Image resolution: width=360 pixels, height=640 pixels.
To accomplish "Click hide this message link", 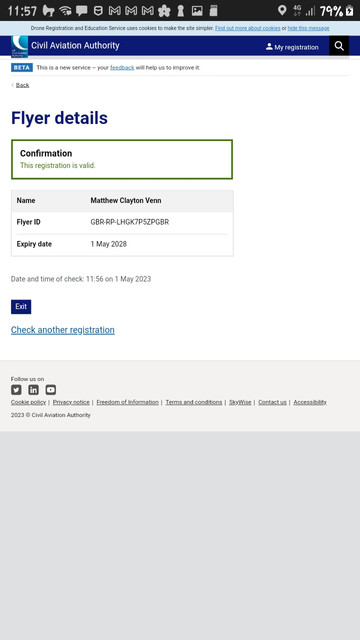I will coord(309,28).
